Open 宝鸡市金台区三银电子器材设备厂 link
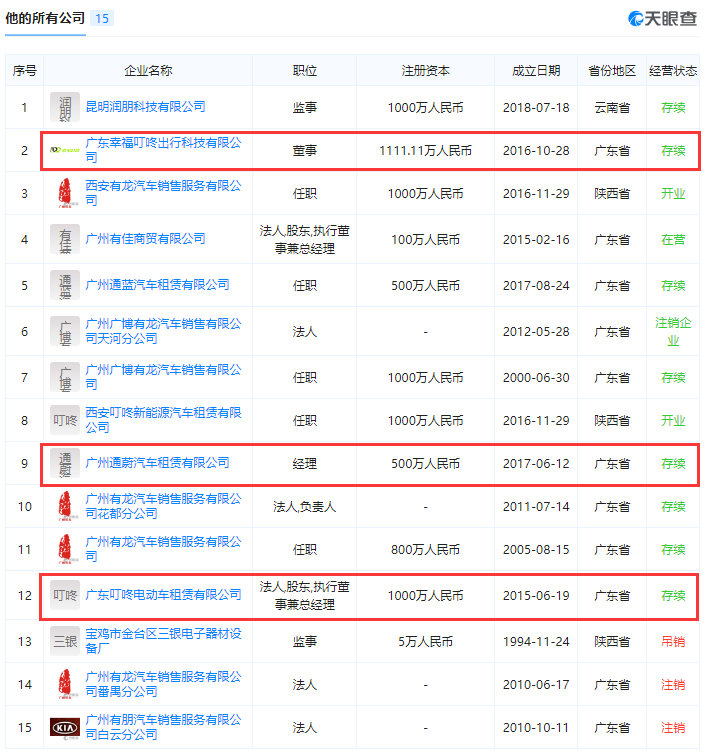Image resolution: width=706 pixels, height=756 pixels. (163, 641)
